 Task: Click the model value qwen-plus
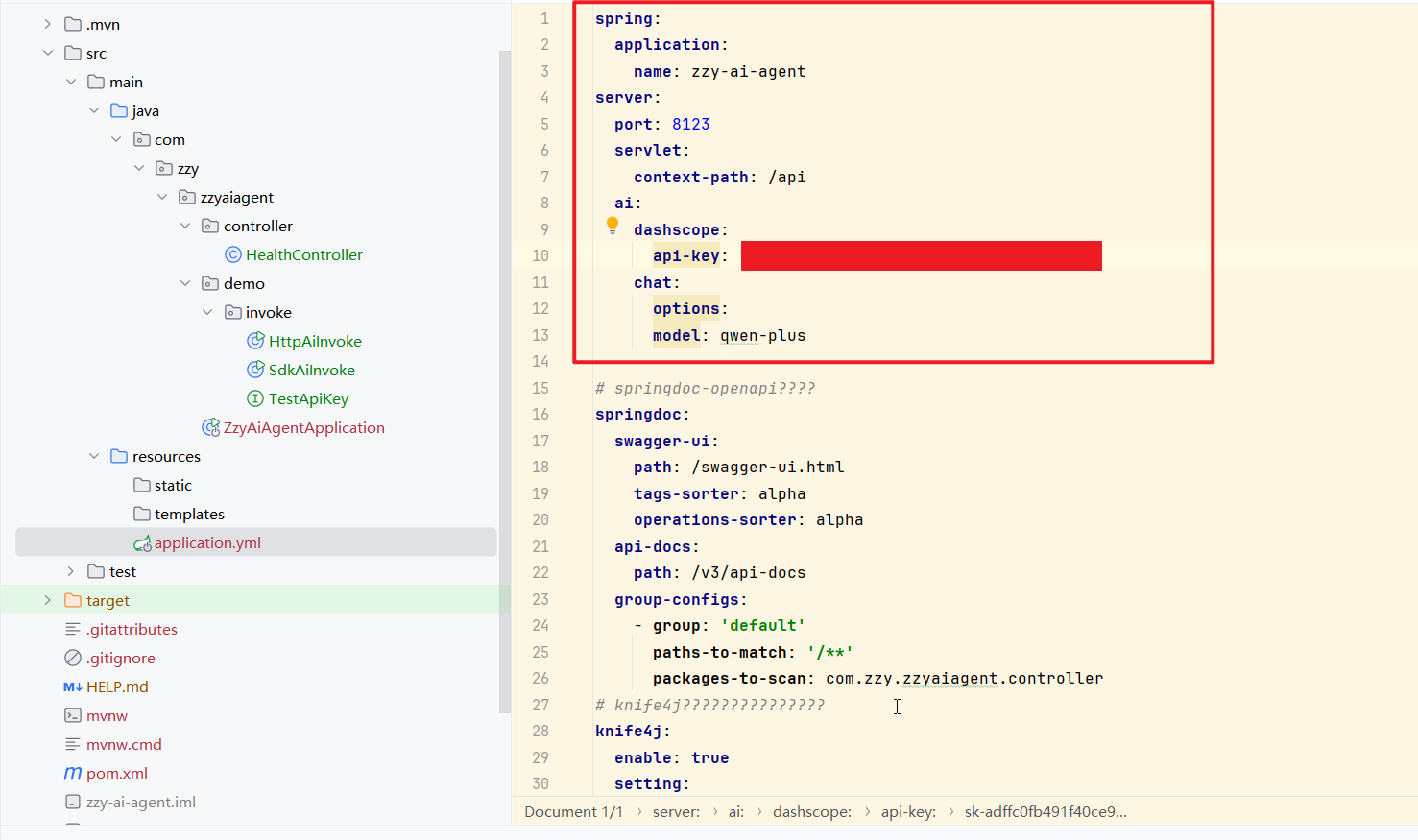coord(763,335)
